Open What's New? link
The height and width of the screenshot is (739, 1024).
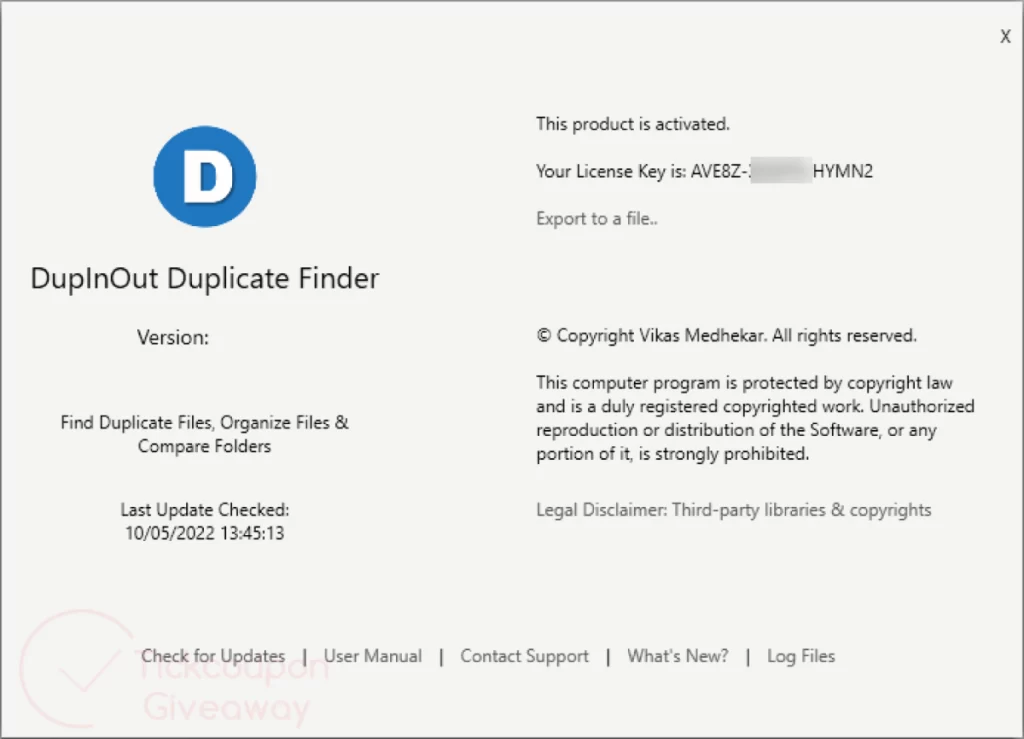(x=677, y=656)
